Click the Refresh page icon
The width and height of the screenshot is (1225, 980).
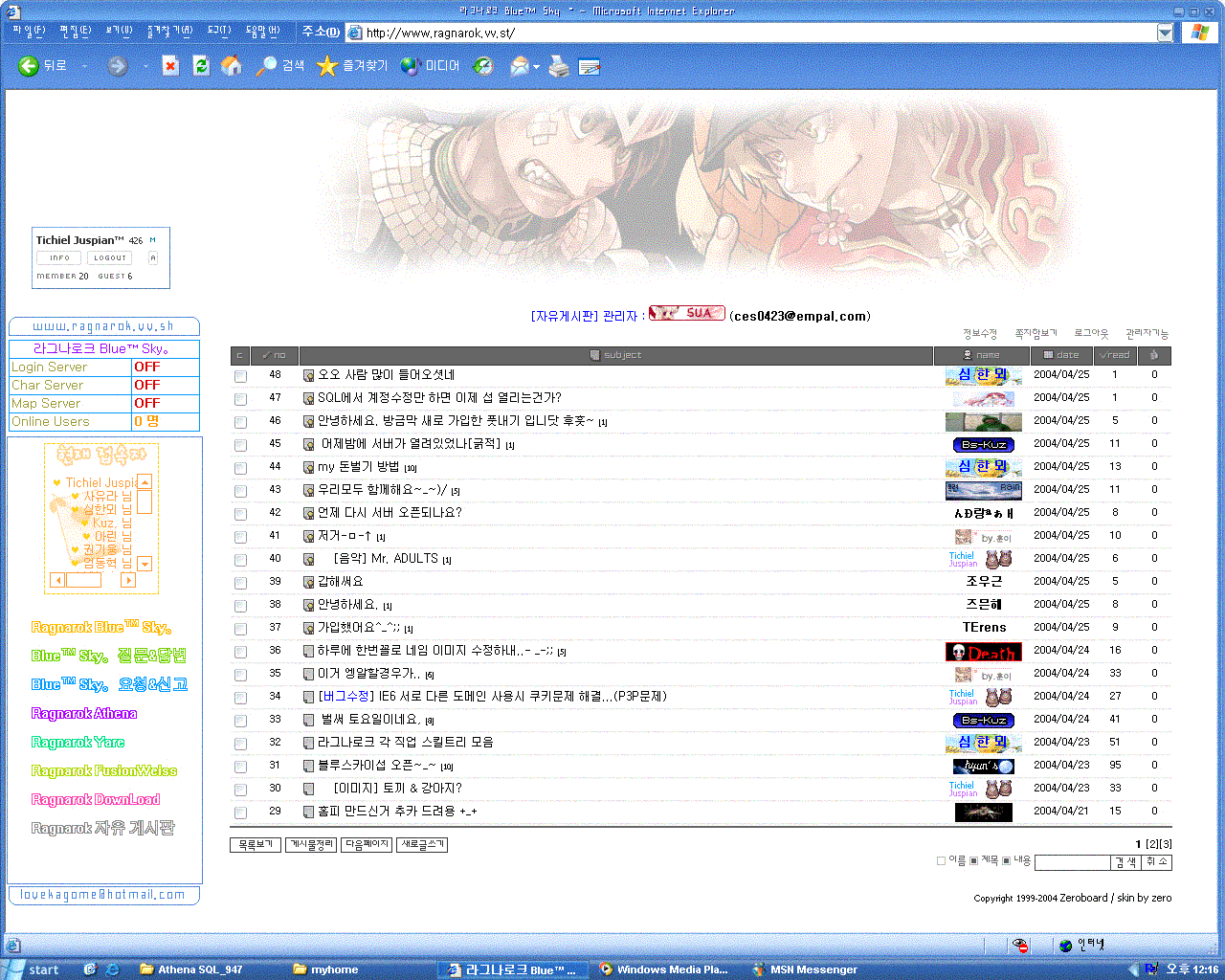point(201,66)
